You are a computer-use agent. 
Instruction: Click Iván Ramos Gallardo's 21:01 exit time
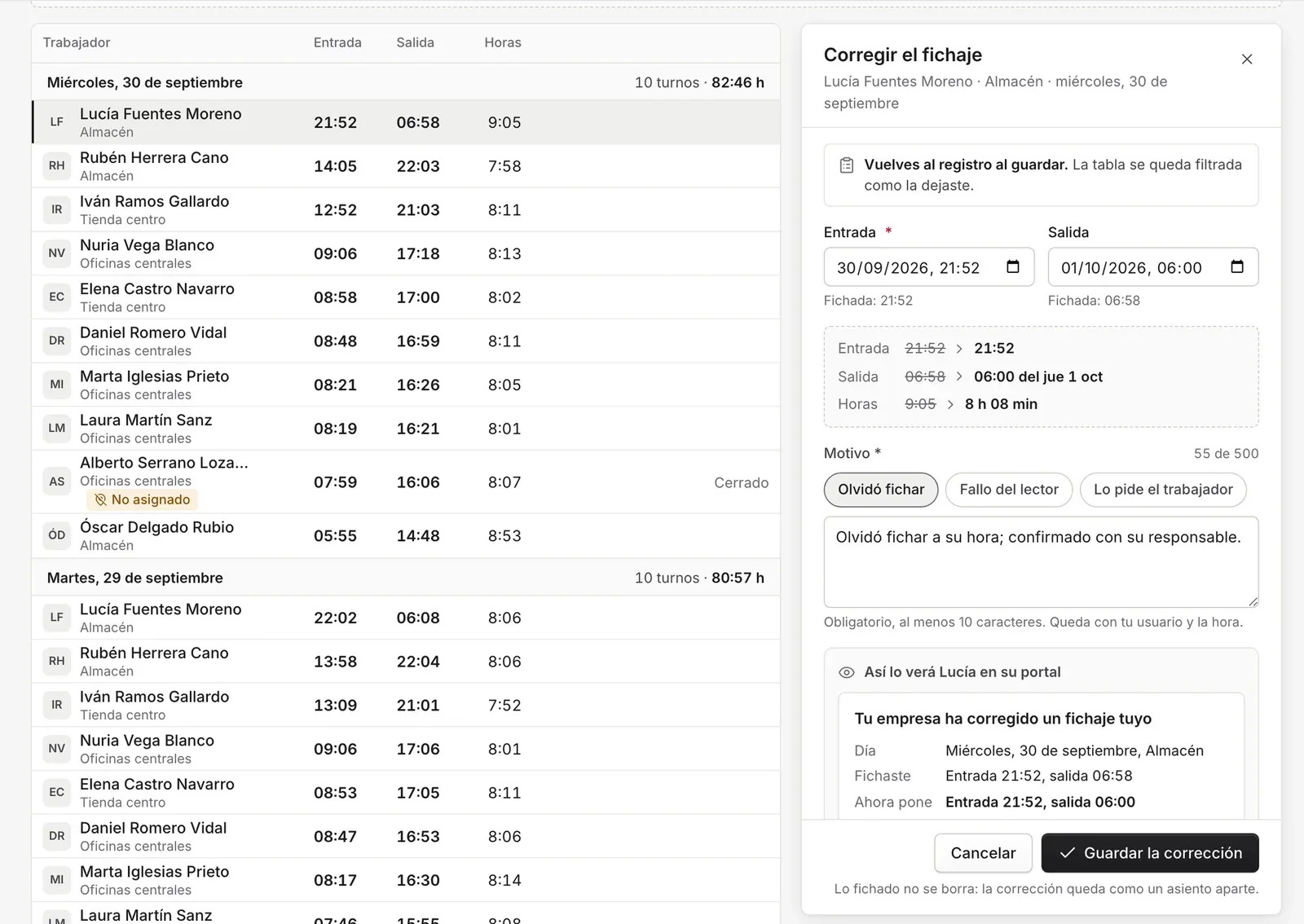(418, 706)
